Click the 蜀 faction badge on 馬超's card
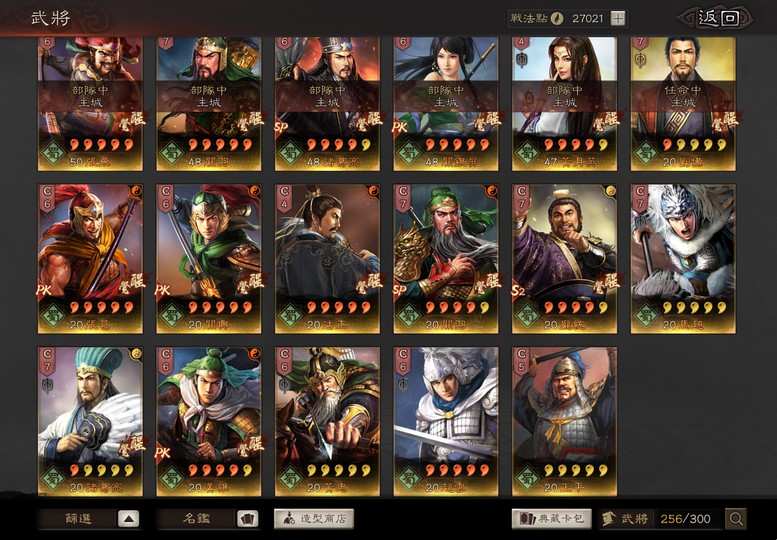This screenshot has height=540, width=777. coord(646,316)
